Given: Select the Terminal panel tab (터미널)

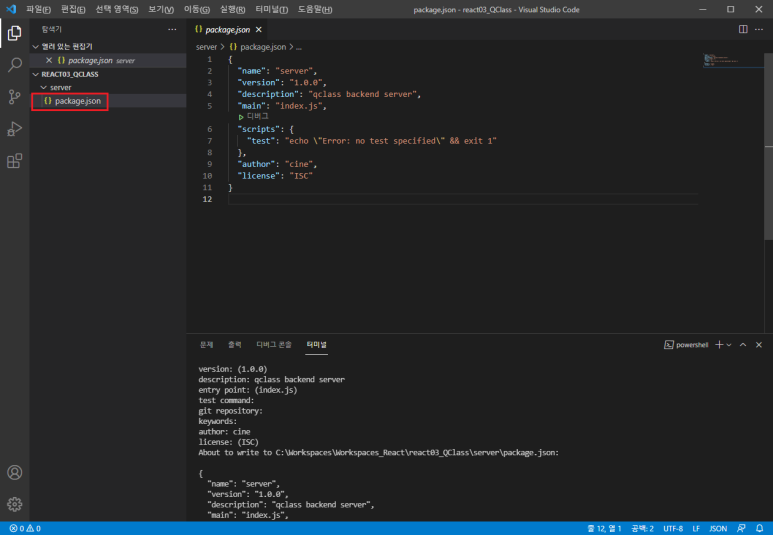Looking at the screenshot, I should [316, 345].
